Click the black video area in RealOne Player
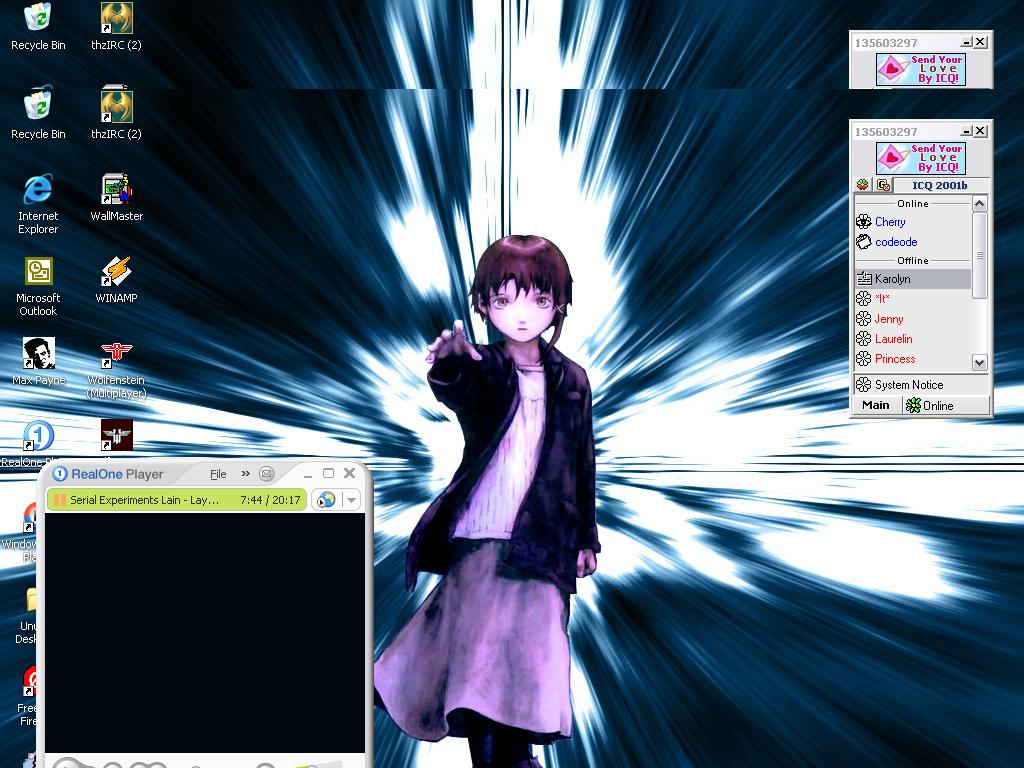This screenshot has width=1024, height=768. pos(205,633)
